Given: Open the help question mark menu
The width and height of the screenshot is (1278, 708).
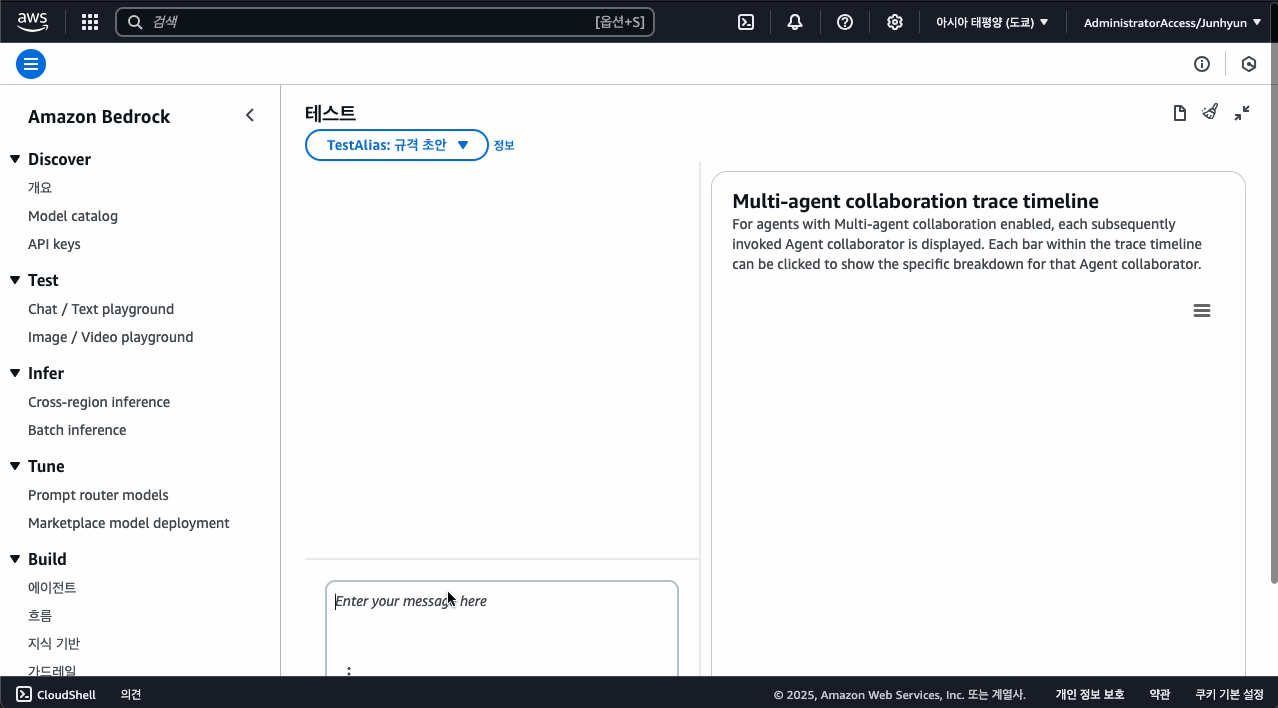Looking at the screenshot, I should point(845,22).
